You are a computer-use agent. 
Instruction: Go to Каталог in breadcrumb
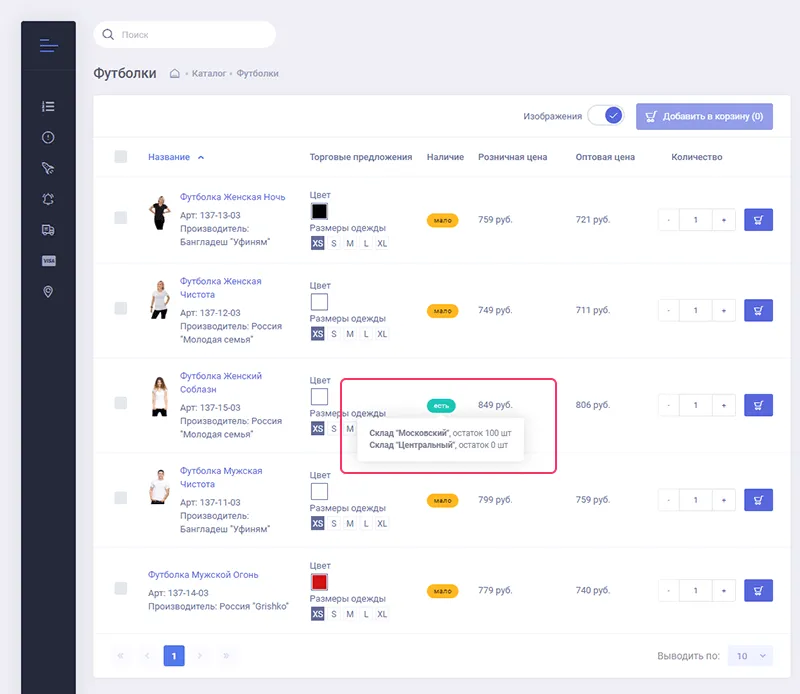[x=209, y=74]
